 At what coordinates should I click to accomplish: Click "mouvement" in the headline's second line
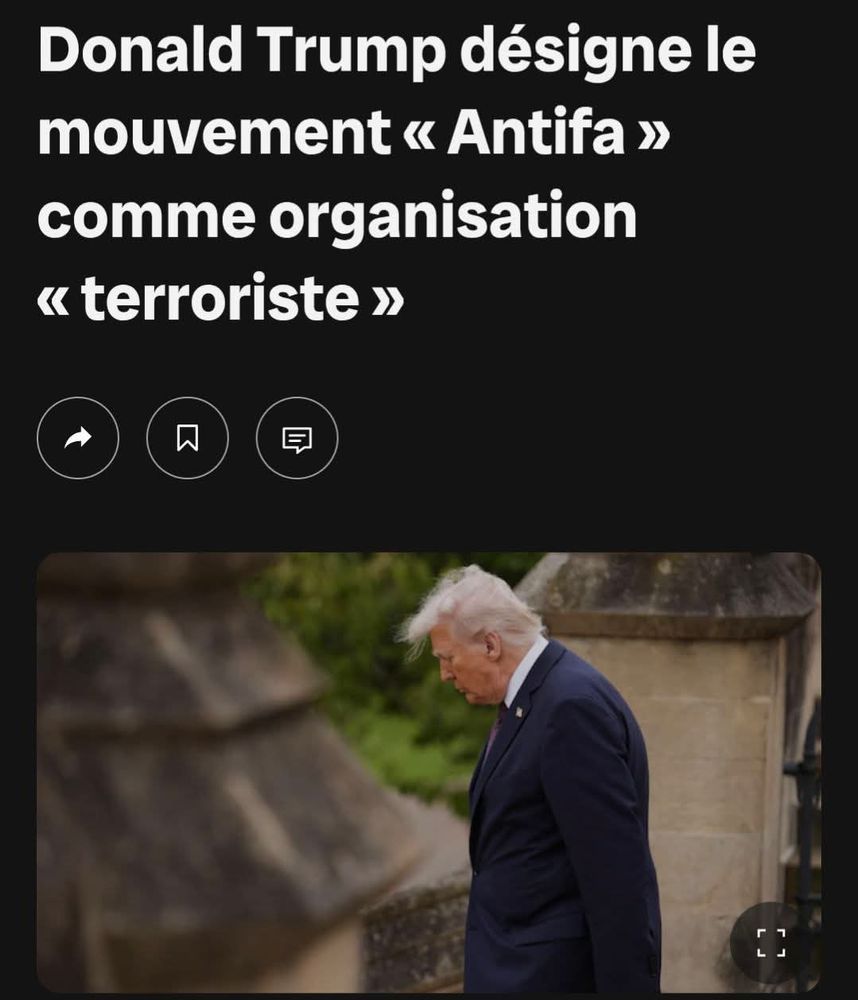(x=214, y=133)
